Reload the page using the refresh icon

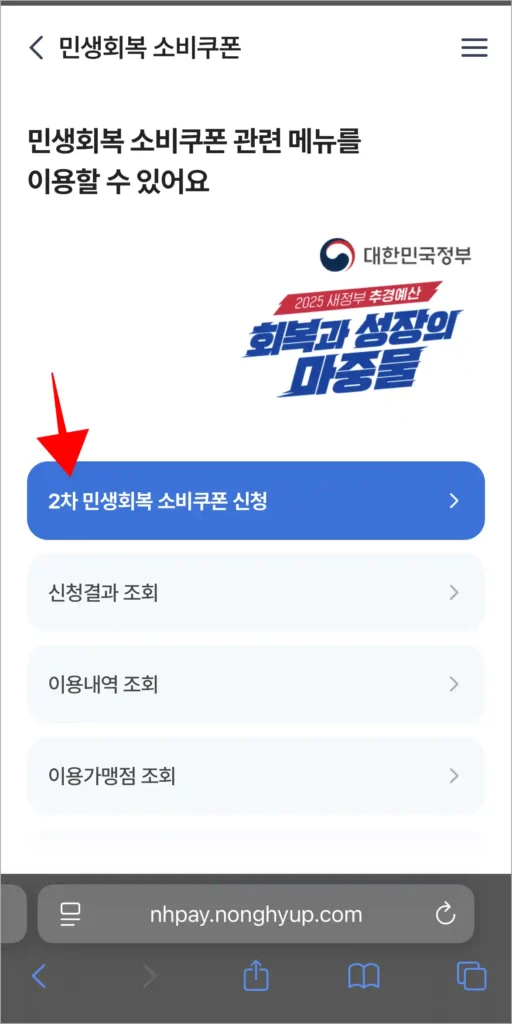[445, 914]
